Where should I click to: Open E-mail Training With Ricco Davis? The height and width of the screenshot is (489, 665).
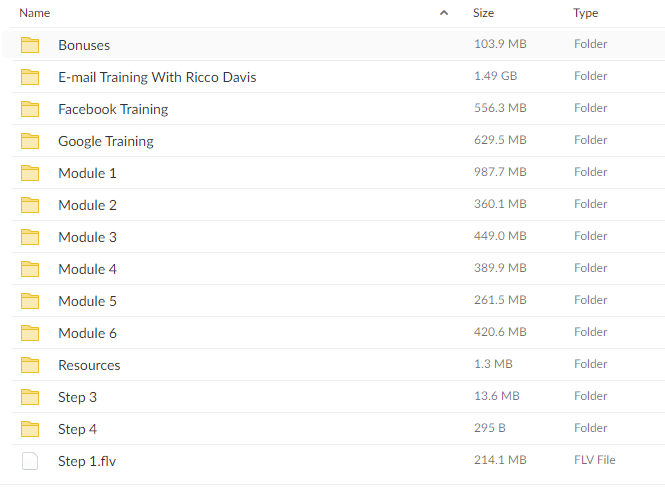pos(157,77)
